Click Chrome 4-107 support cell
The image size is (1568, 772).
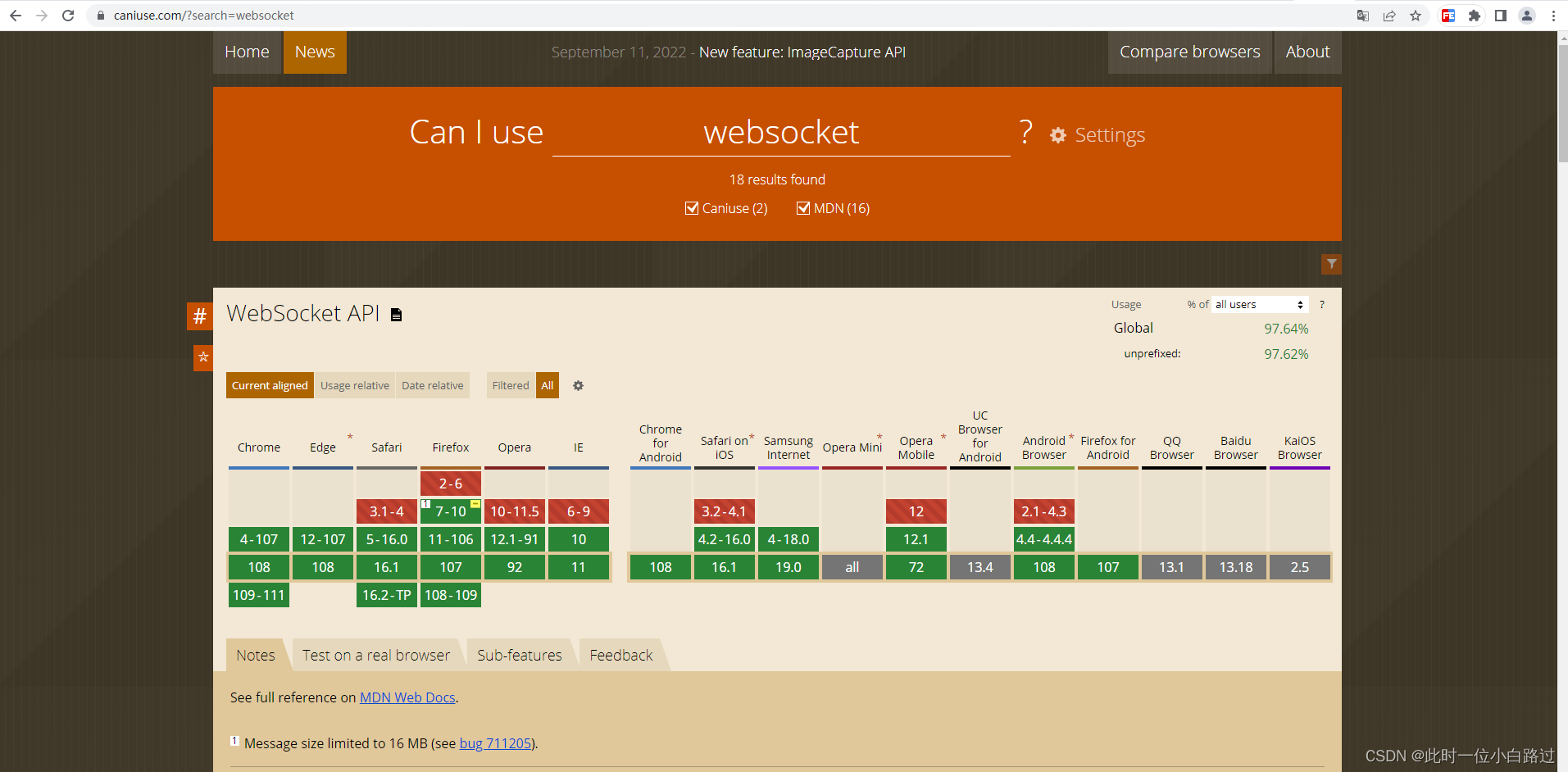pyautogui.click(x=259, y=539)
